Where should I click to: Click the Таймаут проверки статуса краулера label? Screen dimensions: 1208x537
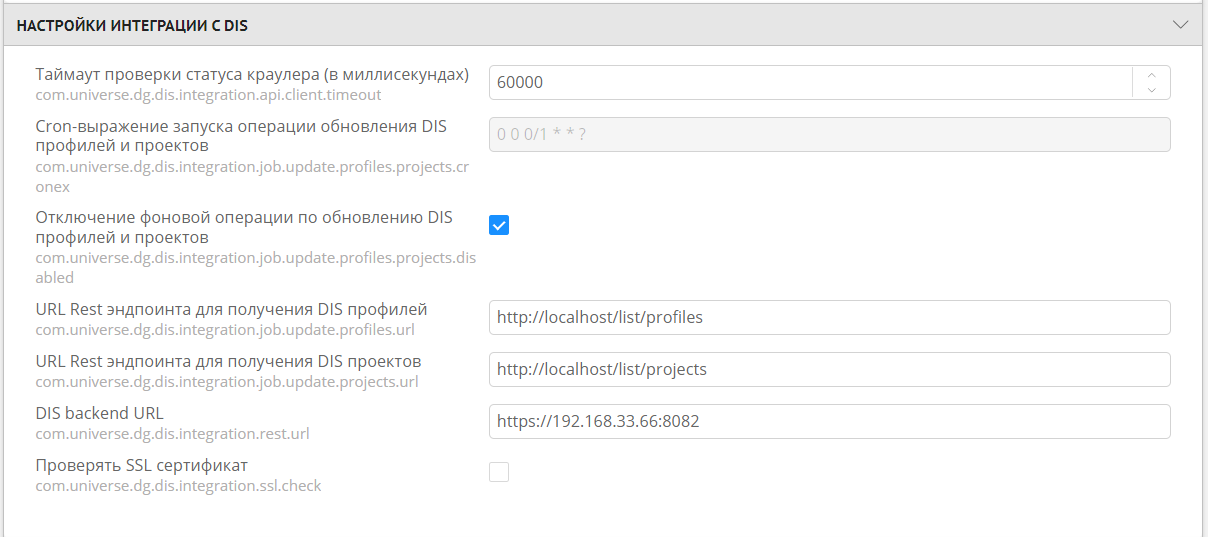[252, 75]
